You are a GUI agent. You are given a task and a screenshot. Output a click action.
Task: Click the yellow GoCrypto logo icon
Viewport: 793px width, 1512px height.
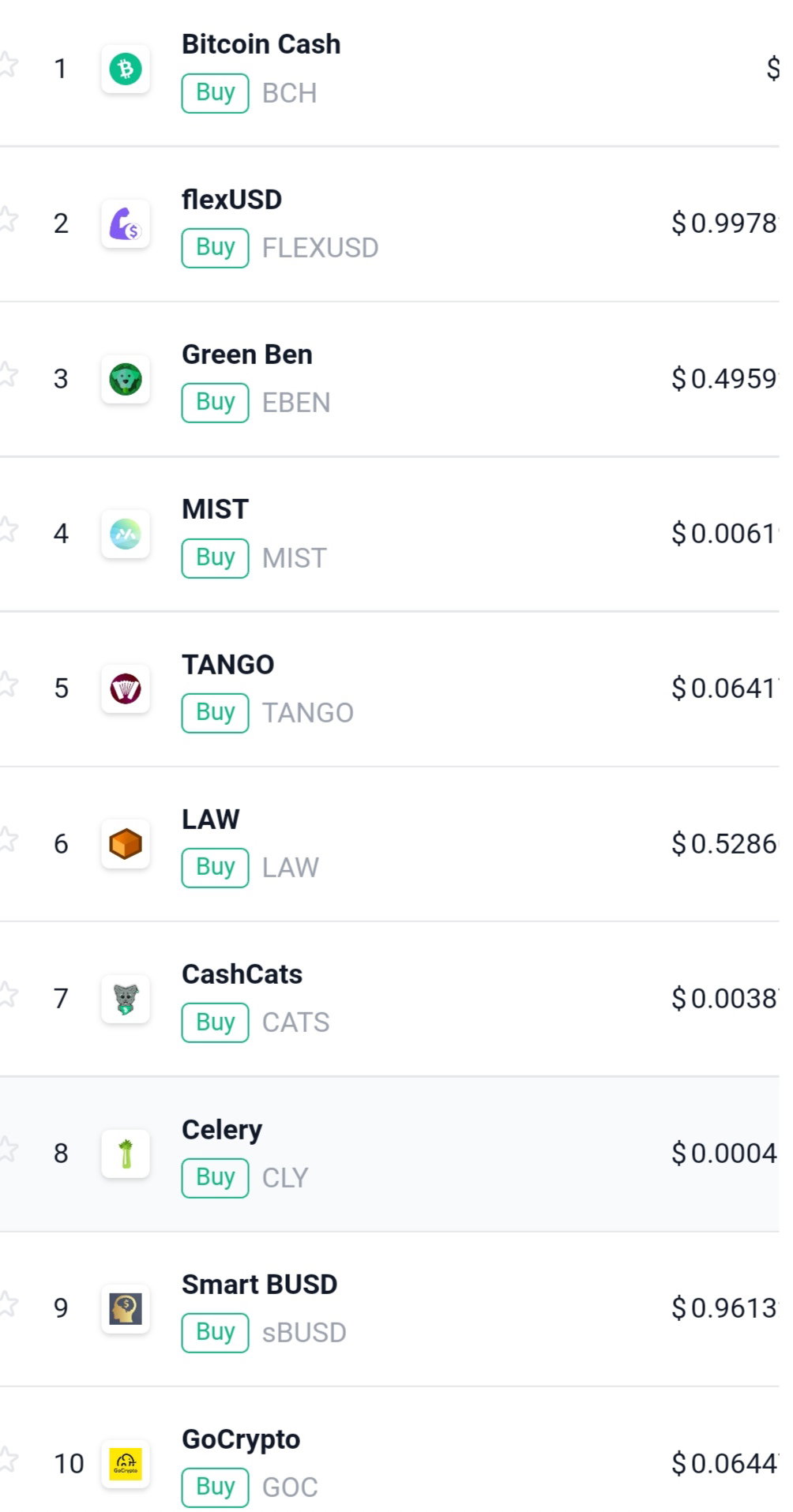click(126, 1464)
